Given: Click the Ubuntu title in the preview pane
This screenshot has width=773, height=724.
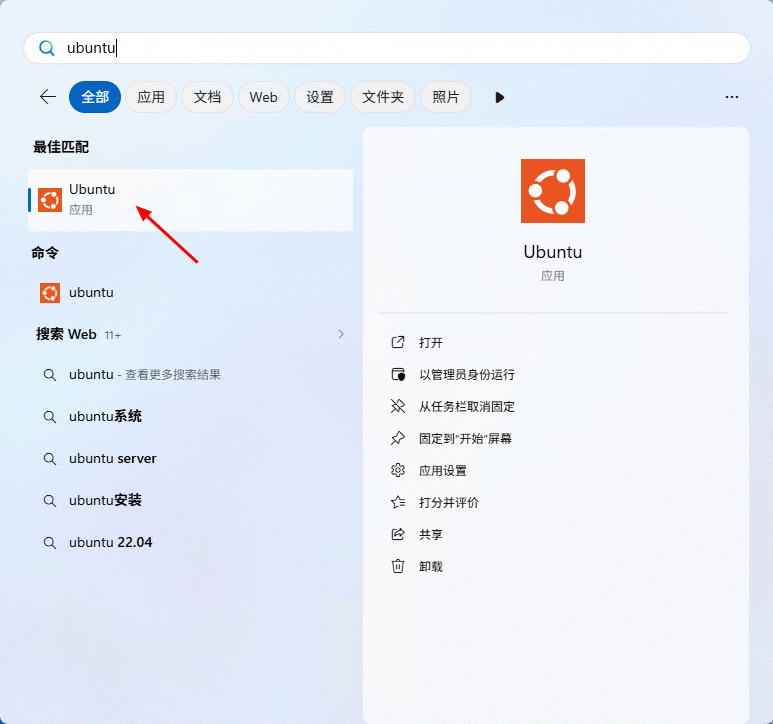Looking at the screenshot, I should point(553,252).
